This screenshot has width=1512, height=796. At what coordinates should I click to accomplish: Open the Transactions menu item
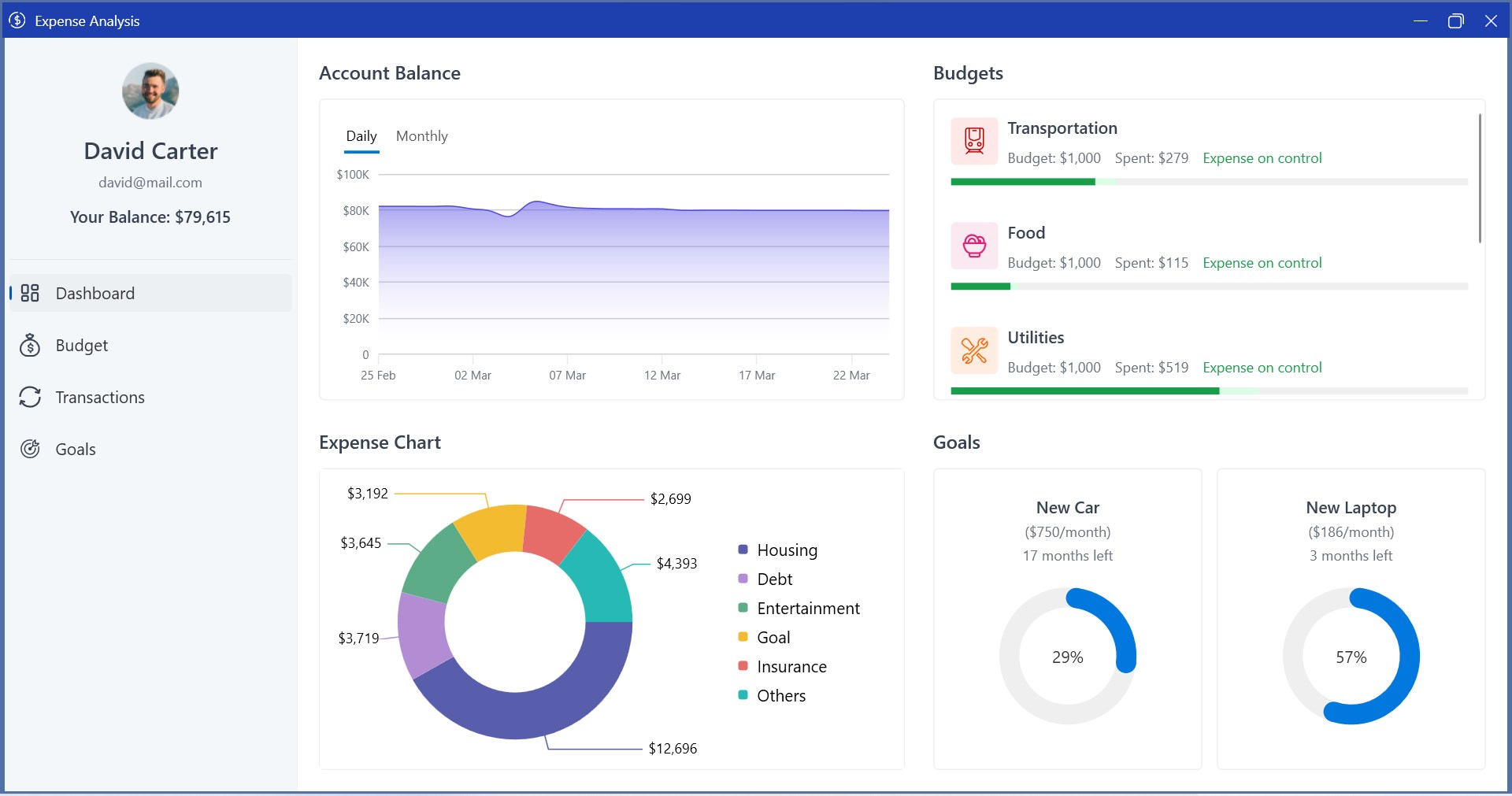click(150, 397)
